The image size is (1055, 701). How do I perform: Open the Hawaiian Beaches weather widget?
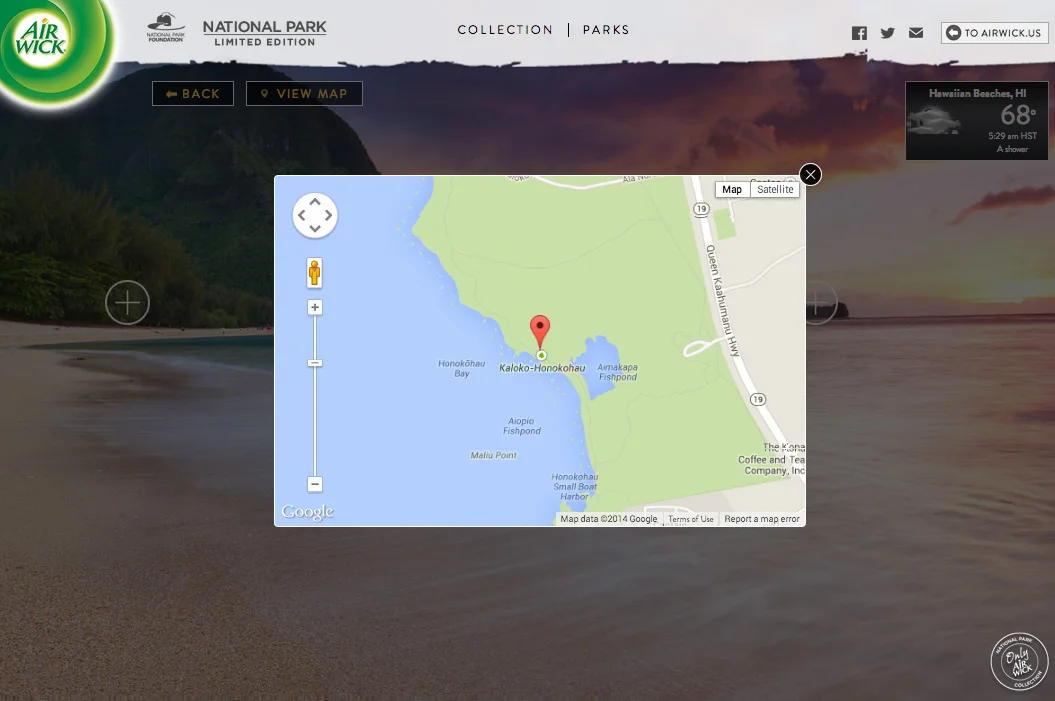(977, 121)
